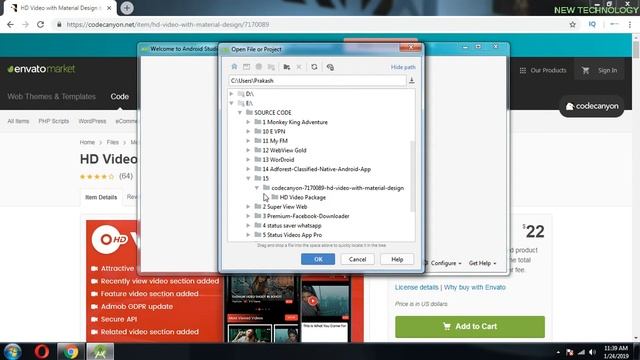Image resolution: width=640 pixels, height=360 pixels.
Task: Collapse codecanyon-7170089 folder arrow
Action: [x=257, y=188]
